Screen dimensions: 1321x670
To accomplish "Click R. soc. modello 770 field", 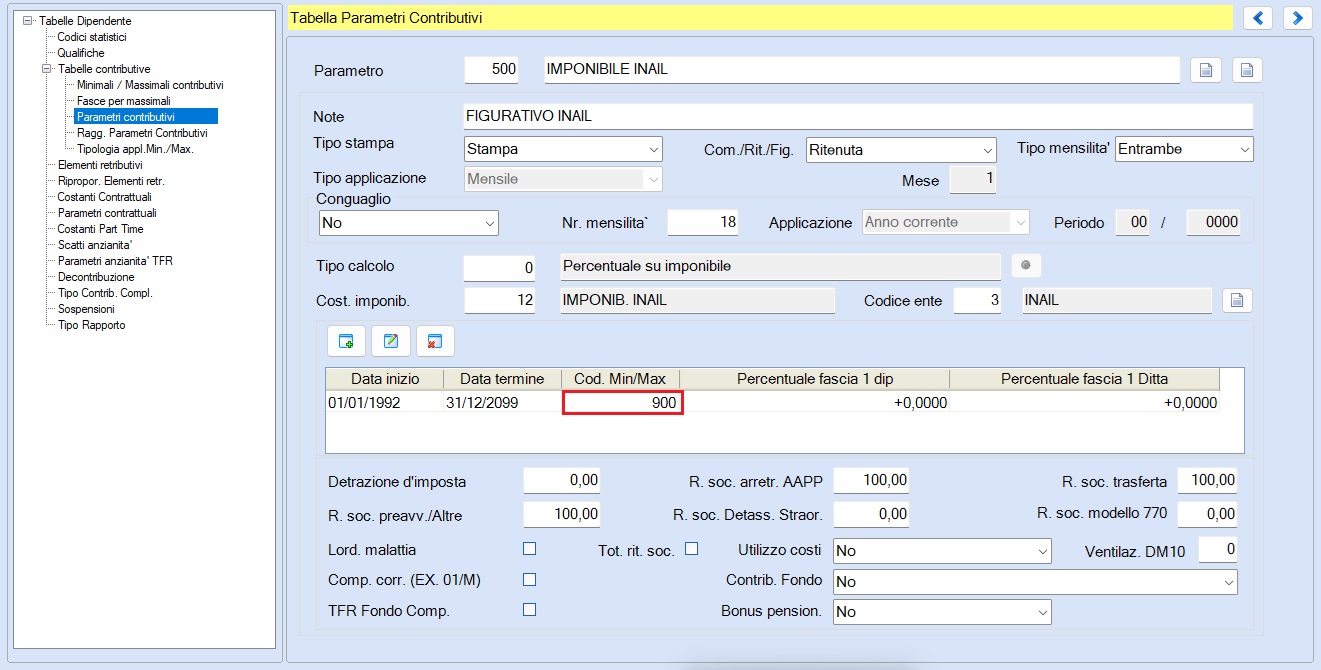I will [1208, 515].
